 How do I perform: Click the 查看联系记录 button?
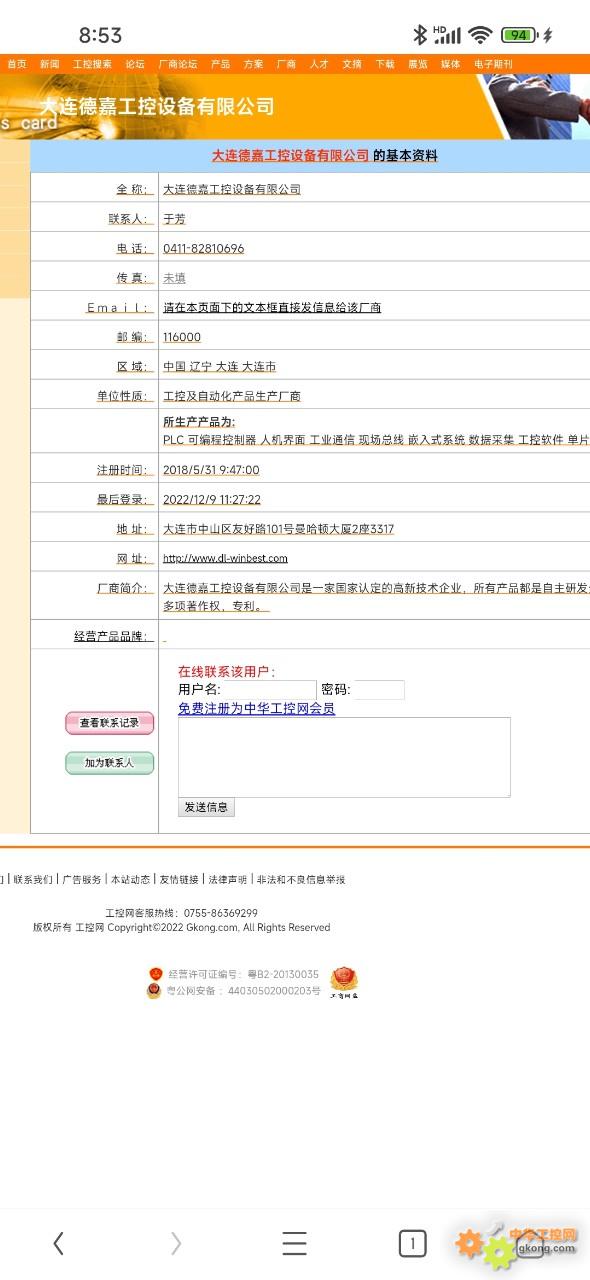[x=110, y=723]
